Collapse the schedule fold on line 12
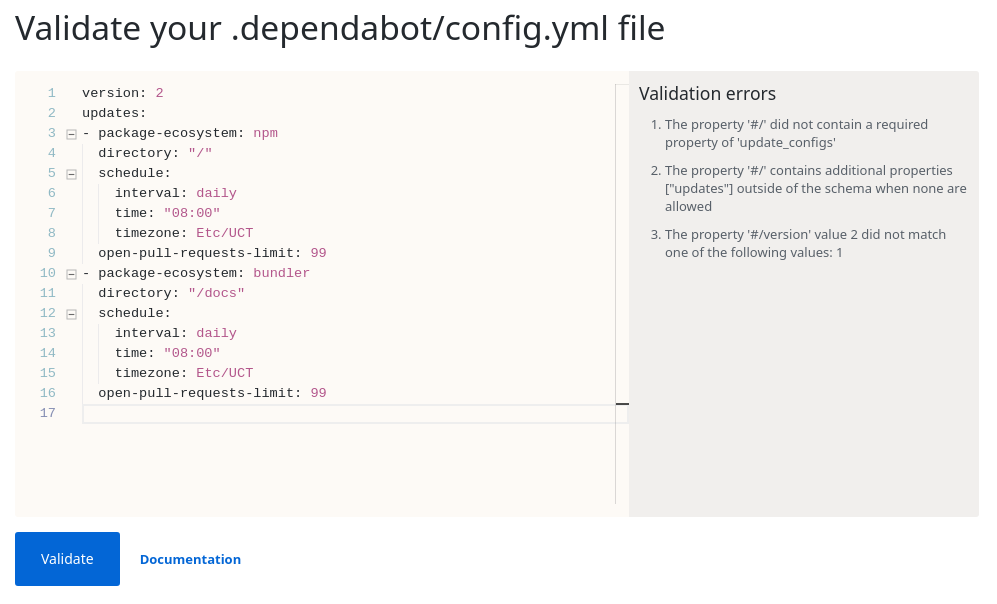The width and height of the screenshot is (997, 604). 71,314
